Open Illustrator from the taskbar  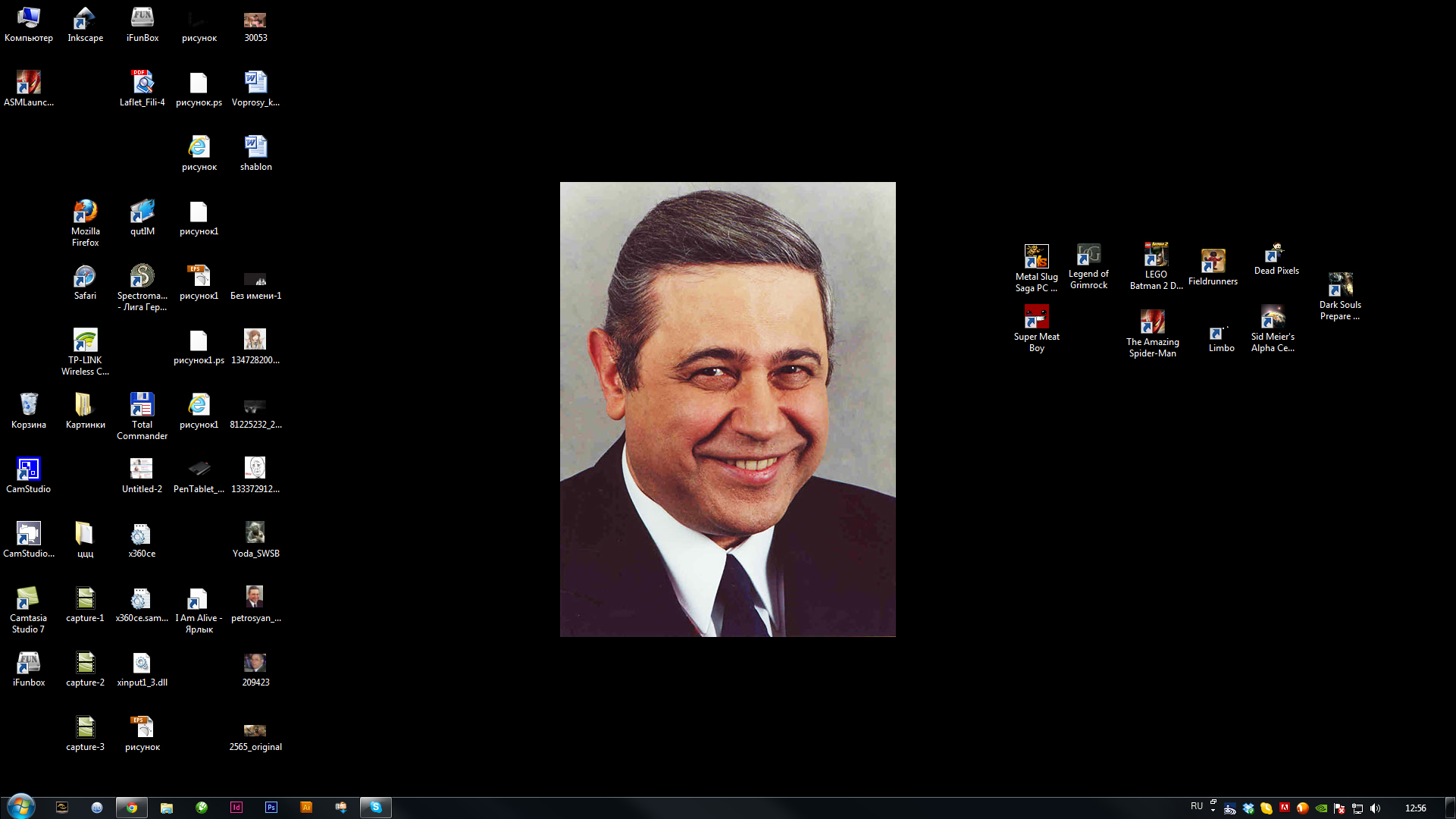tap(306, 808)
